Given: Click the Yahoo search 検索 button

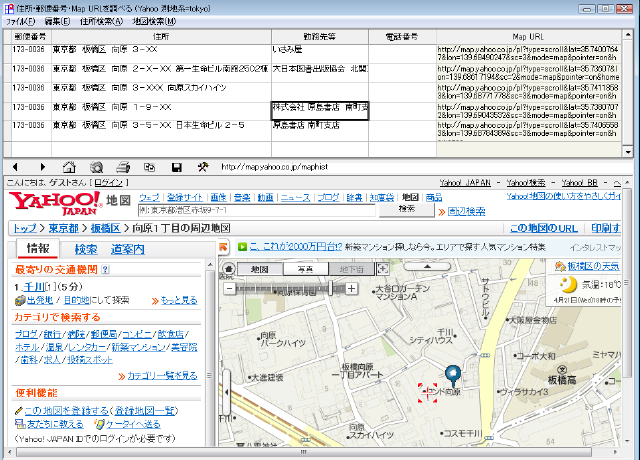Looking at the screenshot, I should pos(407,209).
